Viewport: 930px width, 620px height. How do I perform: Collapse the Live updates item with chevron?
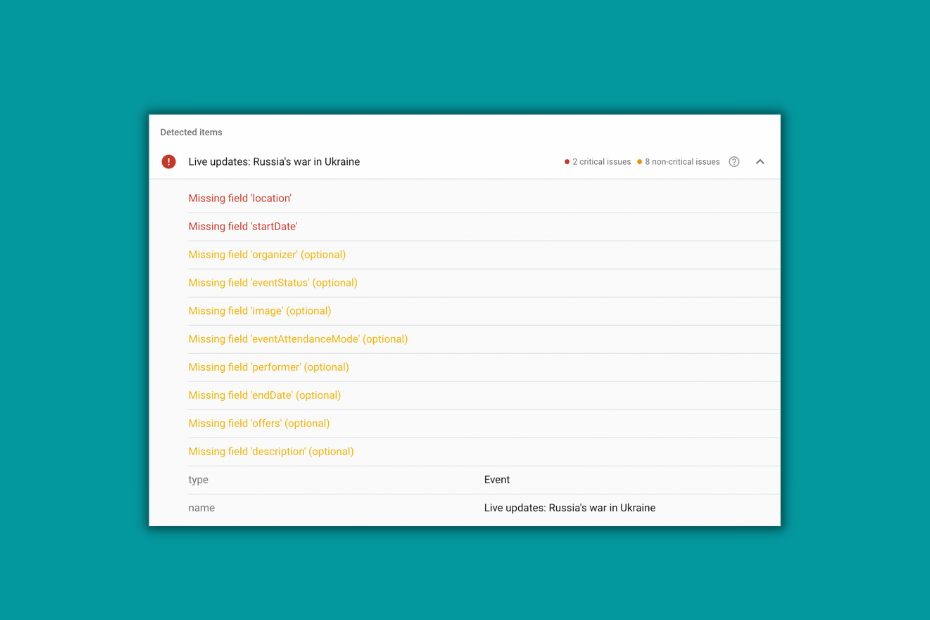click(x=760, y=162)
